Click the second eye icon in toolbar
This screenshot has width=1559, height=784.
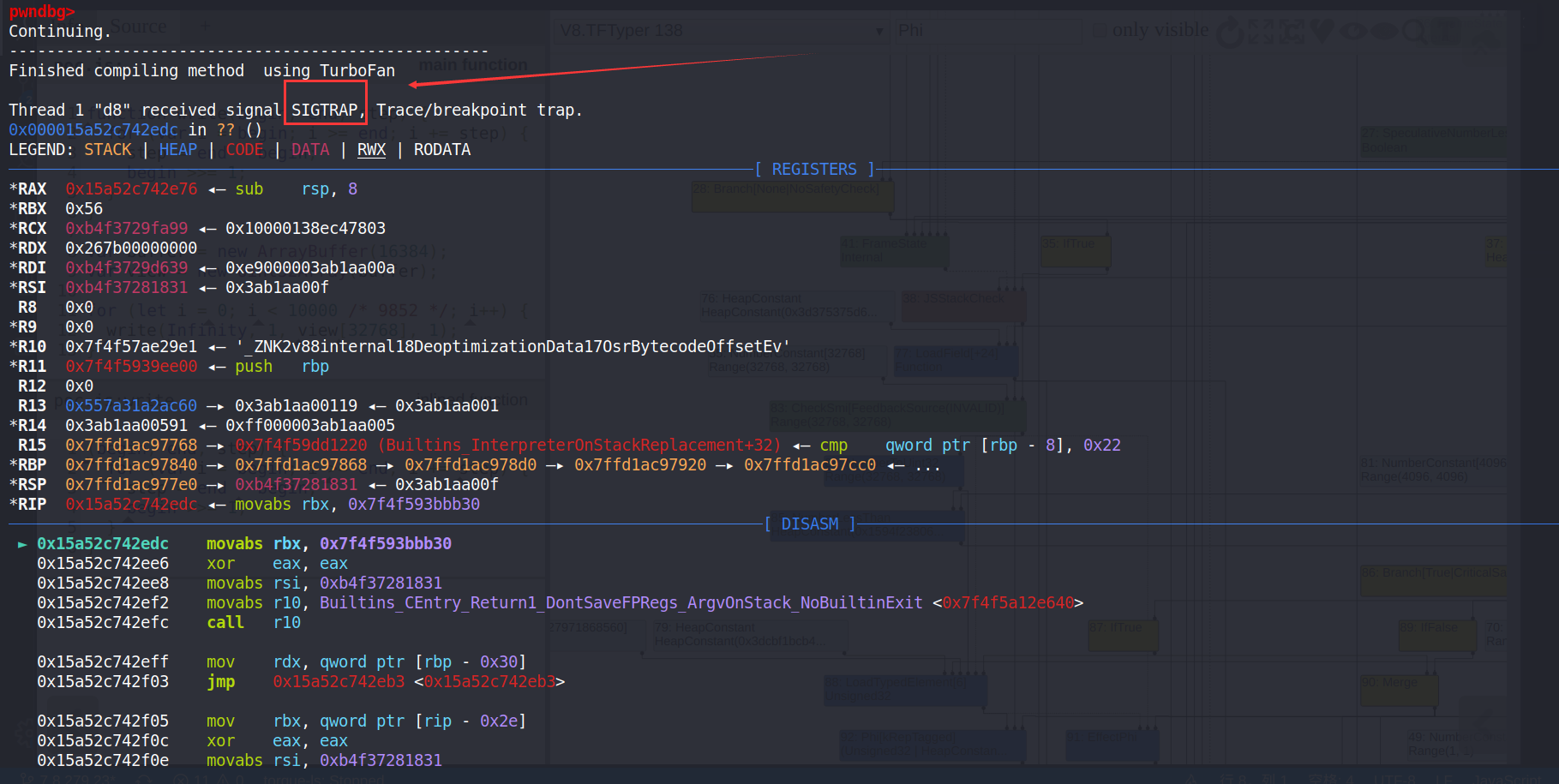point(1383,32)
